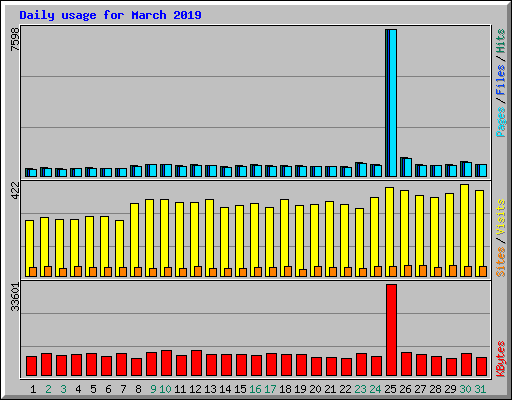Image resolution: width=512 pixels, height=400 pixels.
Task: Select the yellow "Visits" legend label
Action: point(501,218)
